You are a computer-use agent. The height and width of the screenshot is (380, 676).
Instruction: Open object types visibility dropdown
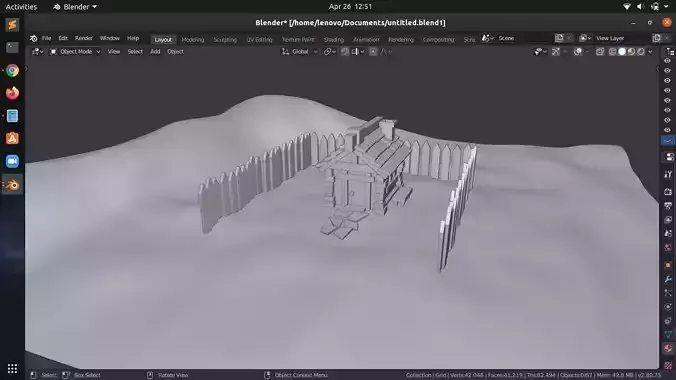[540, 52]
